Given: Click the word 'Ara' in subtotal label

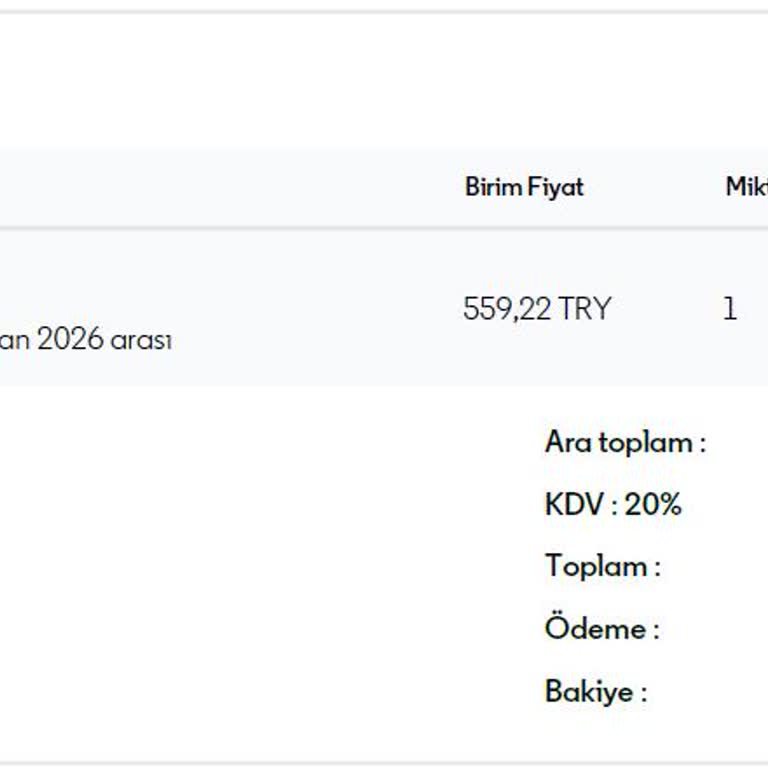Looking at the screenshot, I should (567, 442).
